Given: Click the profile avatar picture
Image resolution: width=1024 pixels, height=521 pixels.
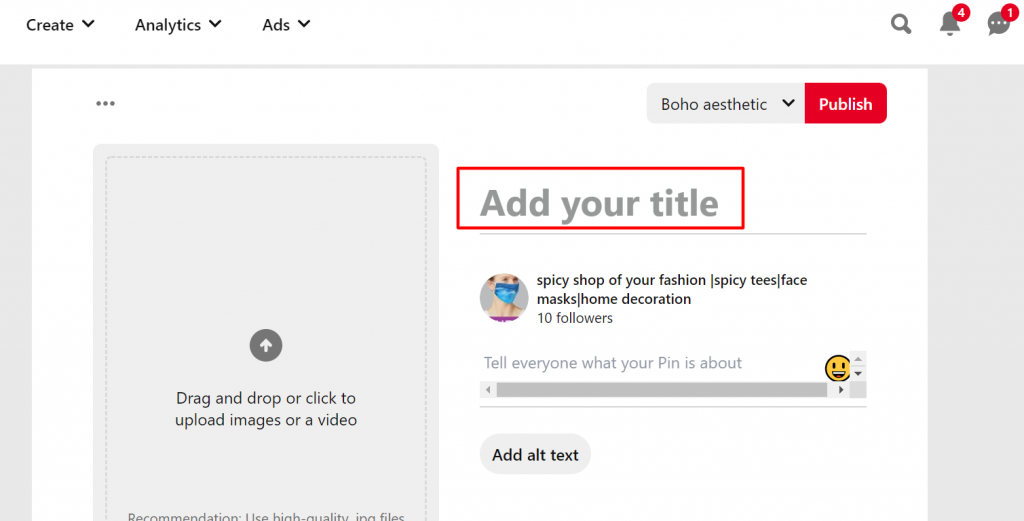Looking at the screenshot, I should [x=504, y=298].
